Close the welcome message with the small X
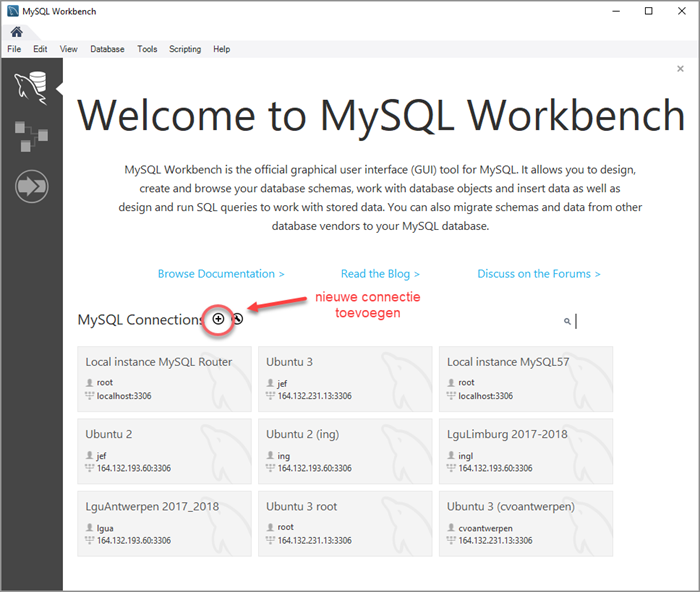This screenshot has width=700, height=592. (x=680, y=69)
